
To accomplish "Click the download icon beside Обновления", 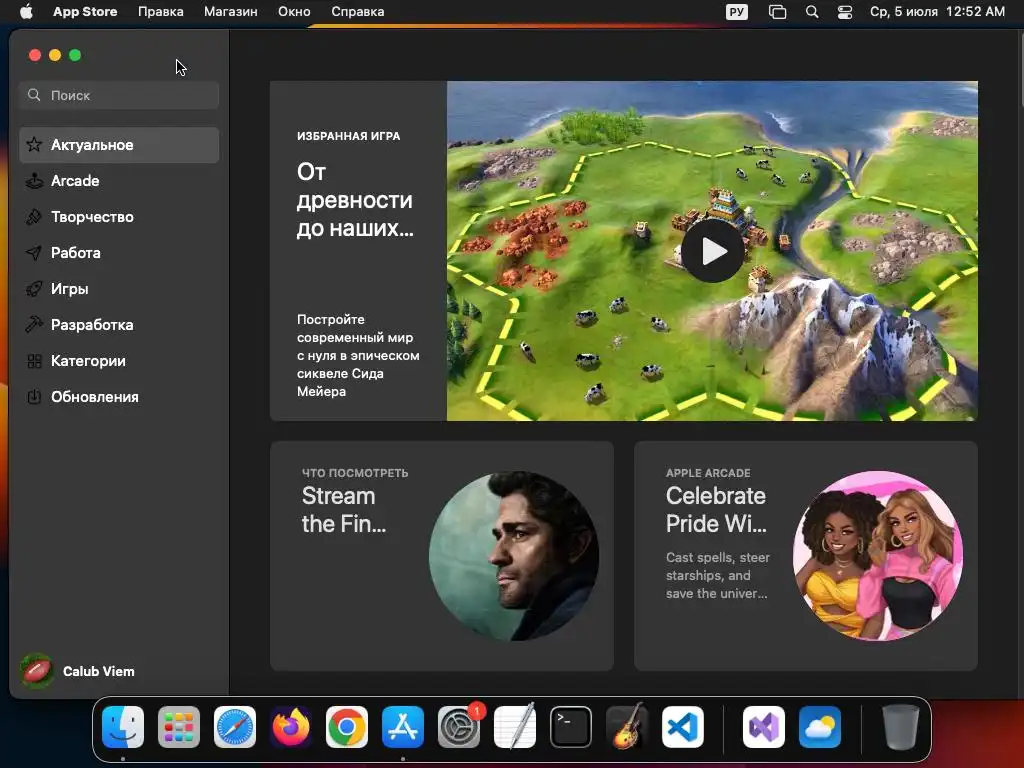I will point(34,397).
